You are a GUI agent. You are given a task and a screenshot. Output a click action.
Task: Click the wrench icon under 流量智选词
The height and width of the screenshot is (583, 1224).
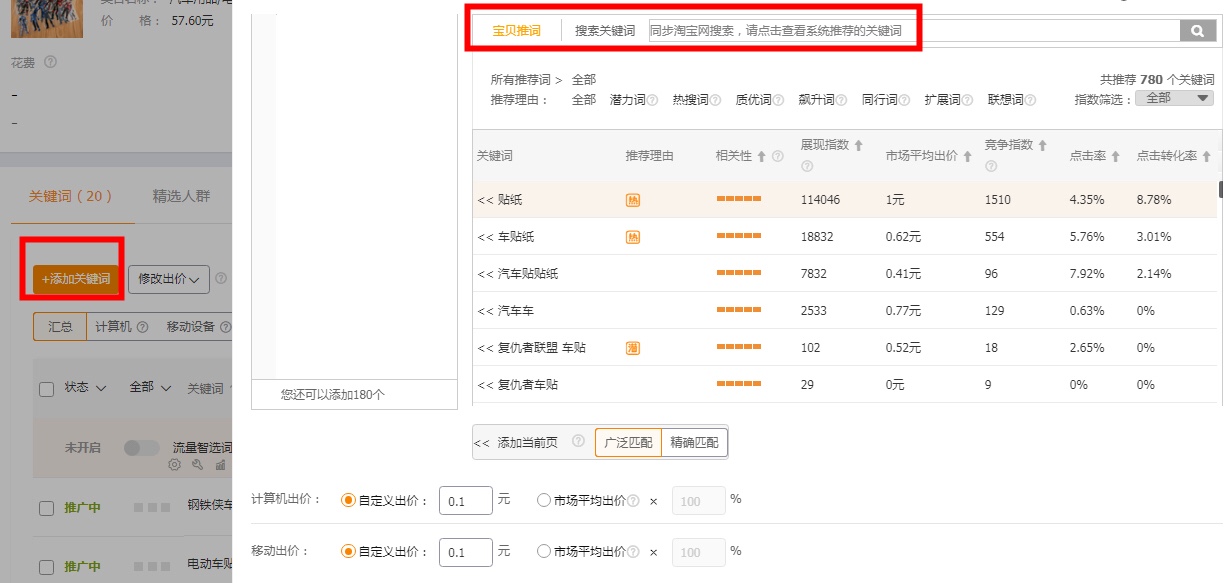197,463
